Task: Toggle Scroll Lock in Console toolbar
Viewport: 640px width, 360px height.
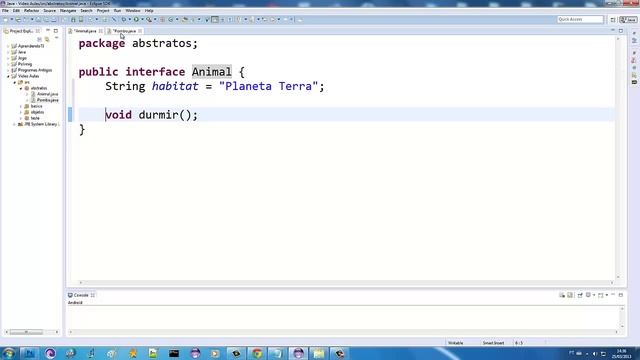Action: pos(570,295)
